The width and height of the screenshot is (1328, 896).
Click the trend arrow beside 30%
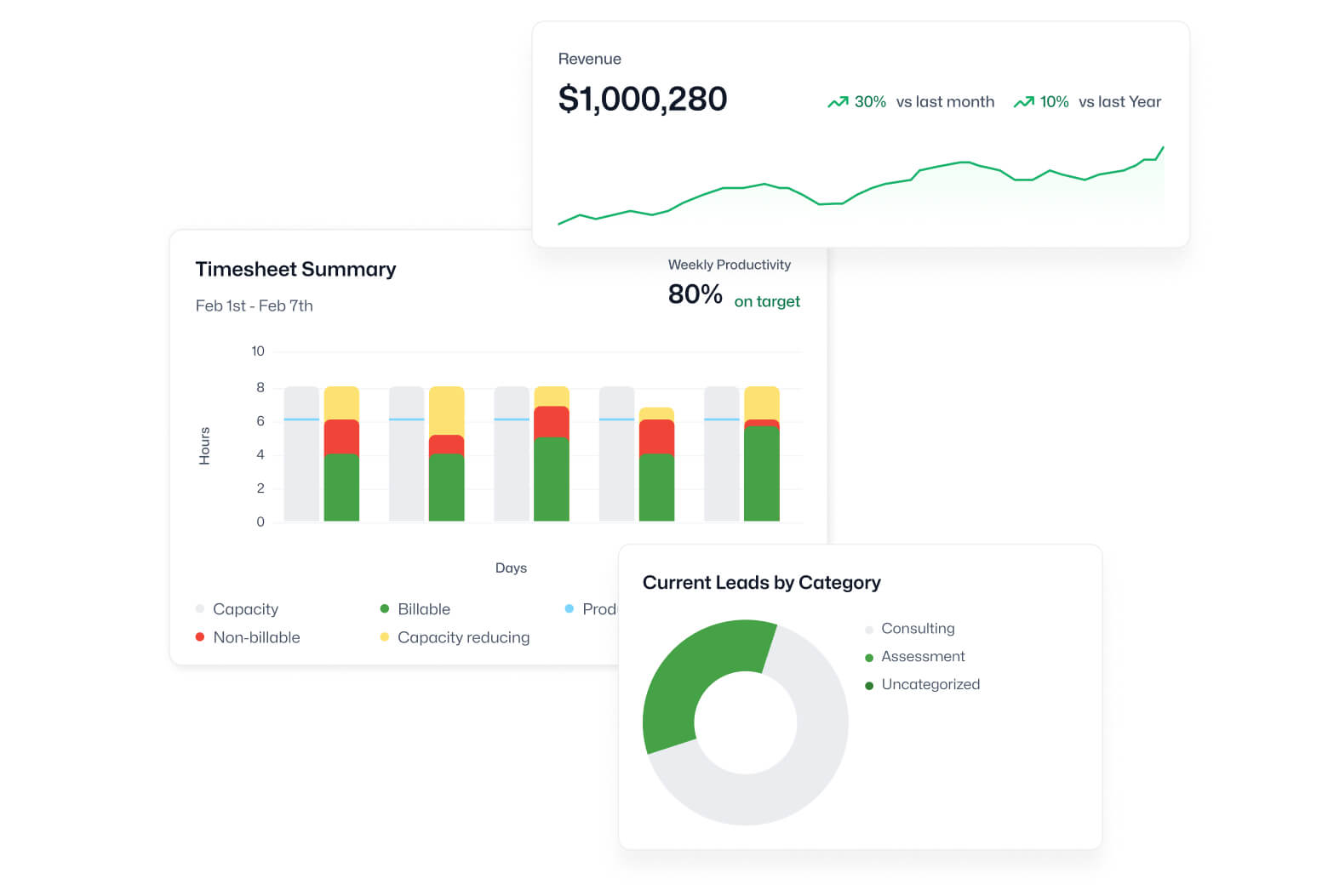(838, 102)
